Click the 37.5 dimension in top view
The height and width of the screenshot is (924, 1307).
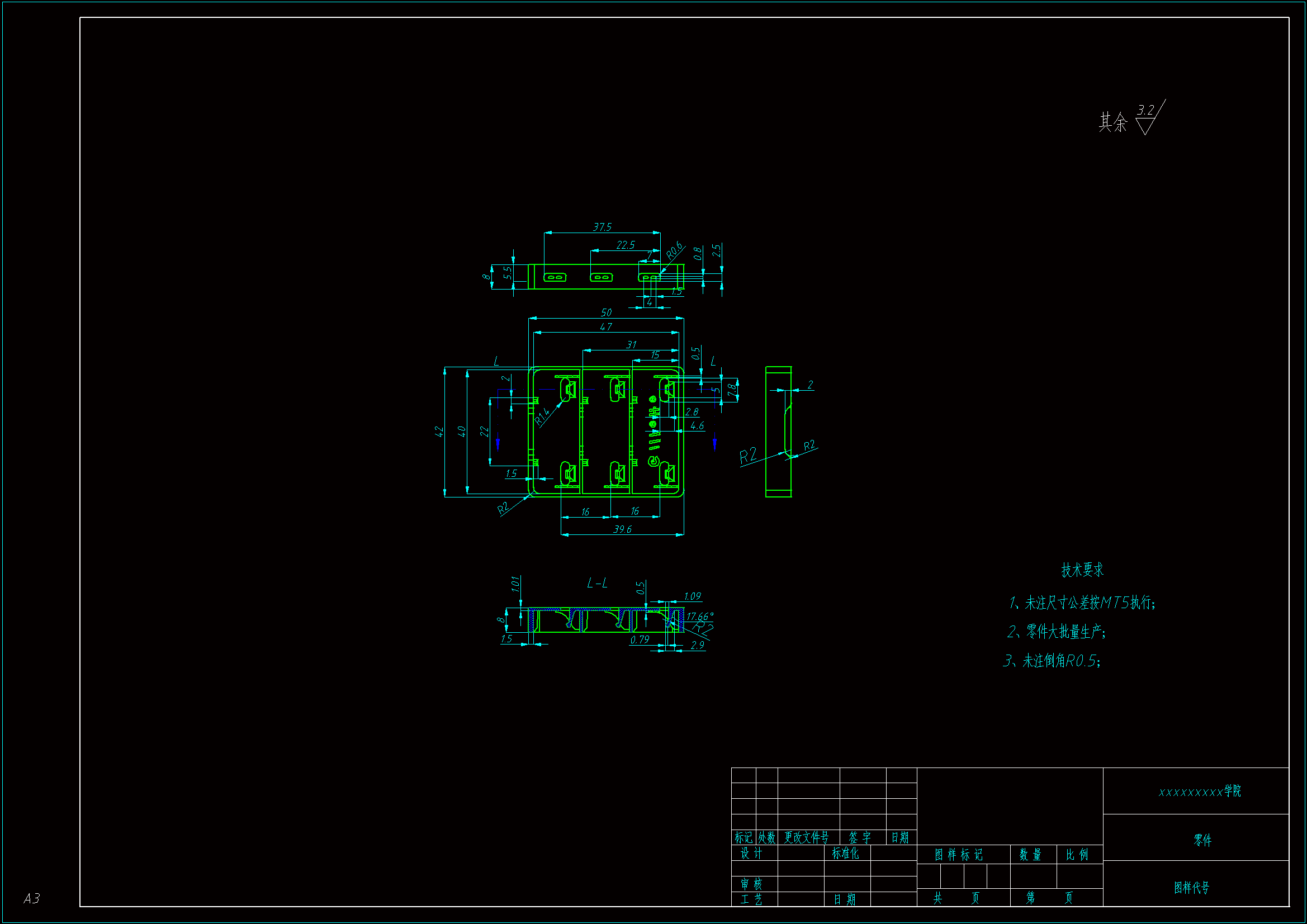point(602,228)
